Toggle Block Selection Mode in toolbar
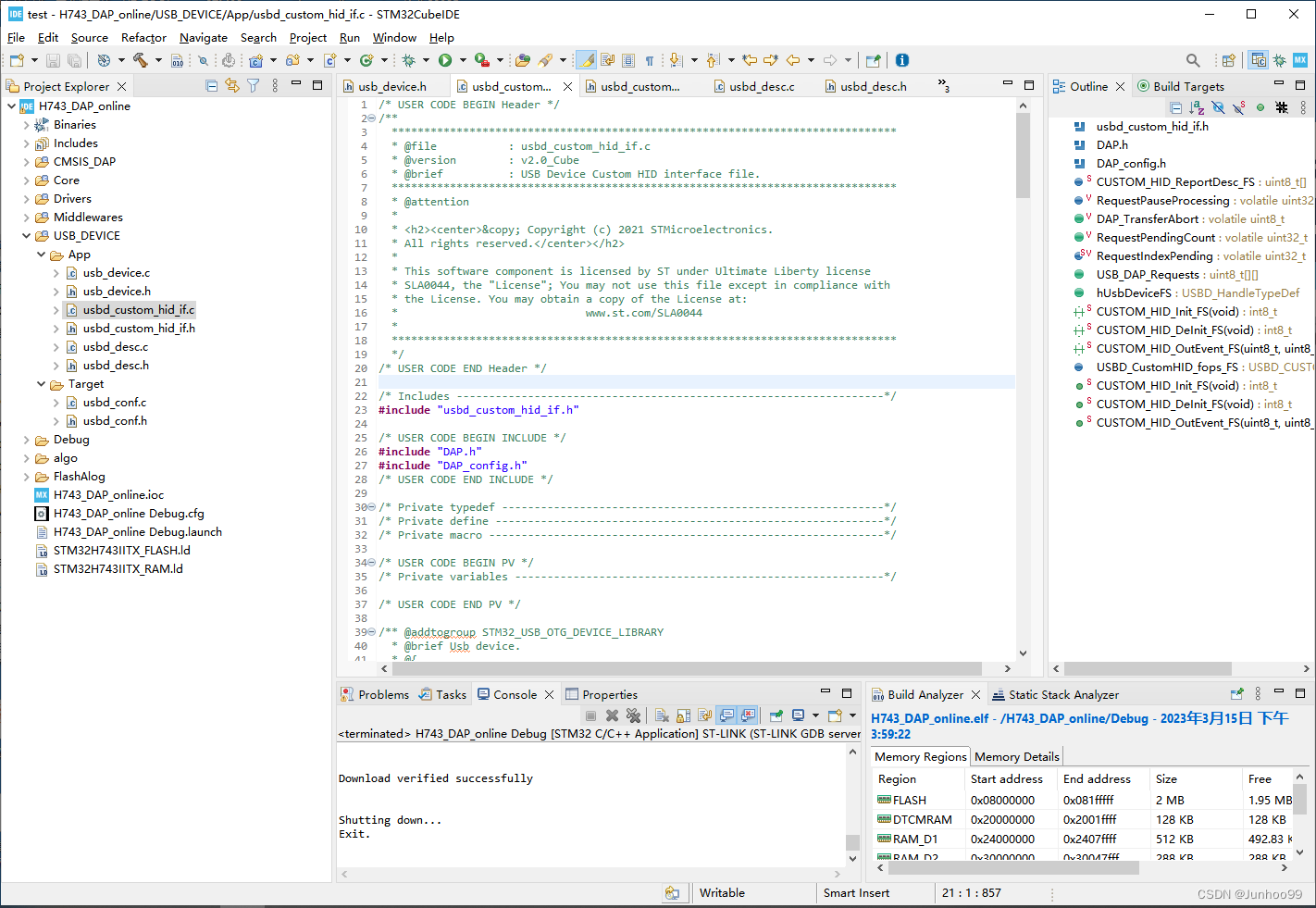The image size is (1316, 908). [628, 60]
